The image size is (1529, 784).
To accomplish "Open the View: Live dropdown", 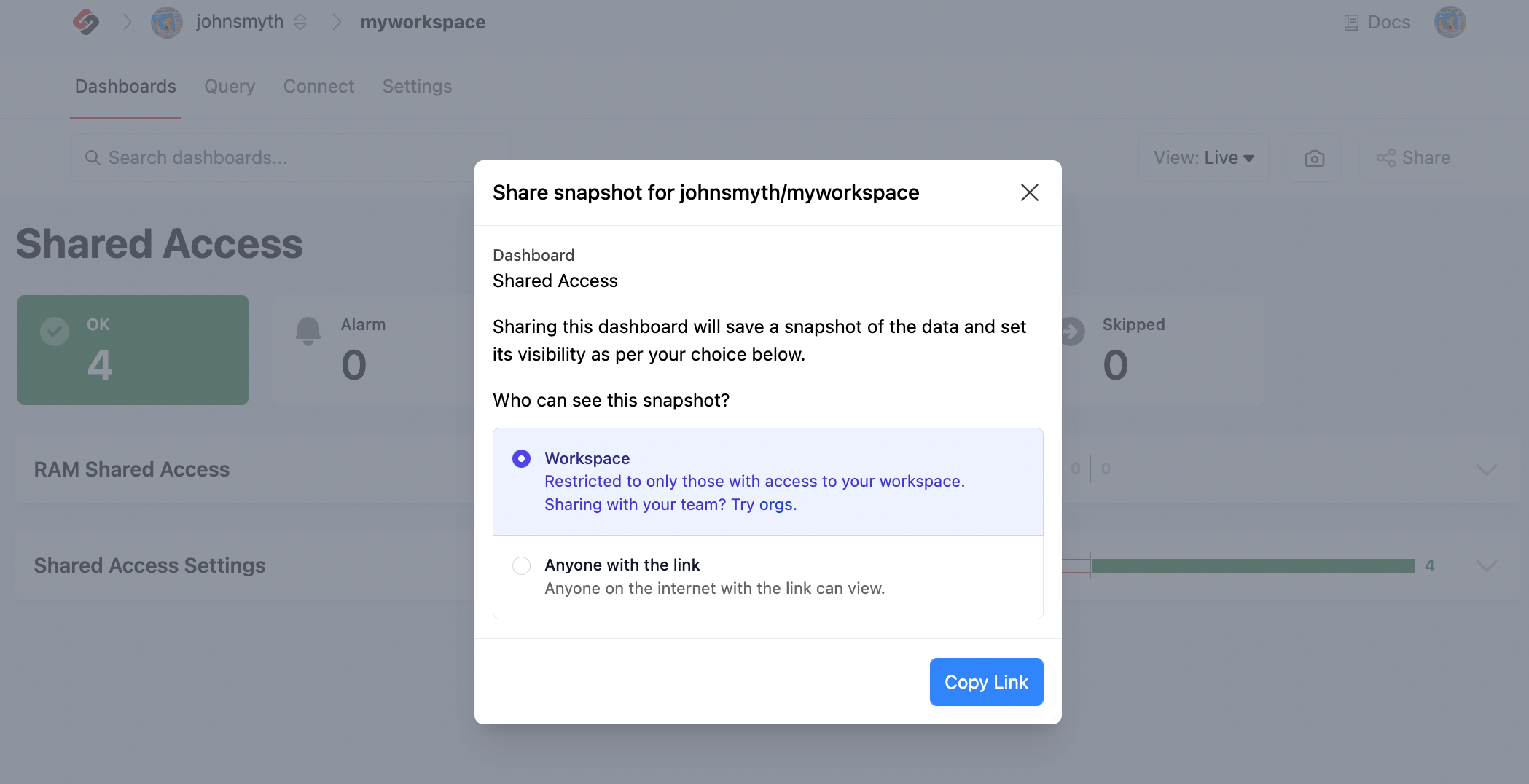I will 1203,158.
